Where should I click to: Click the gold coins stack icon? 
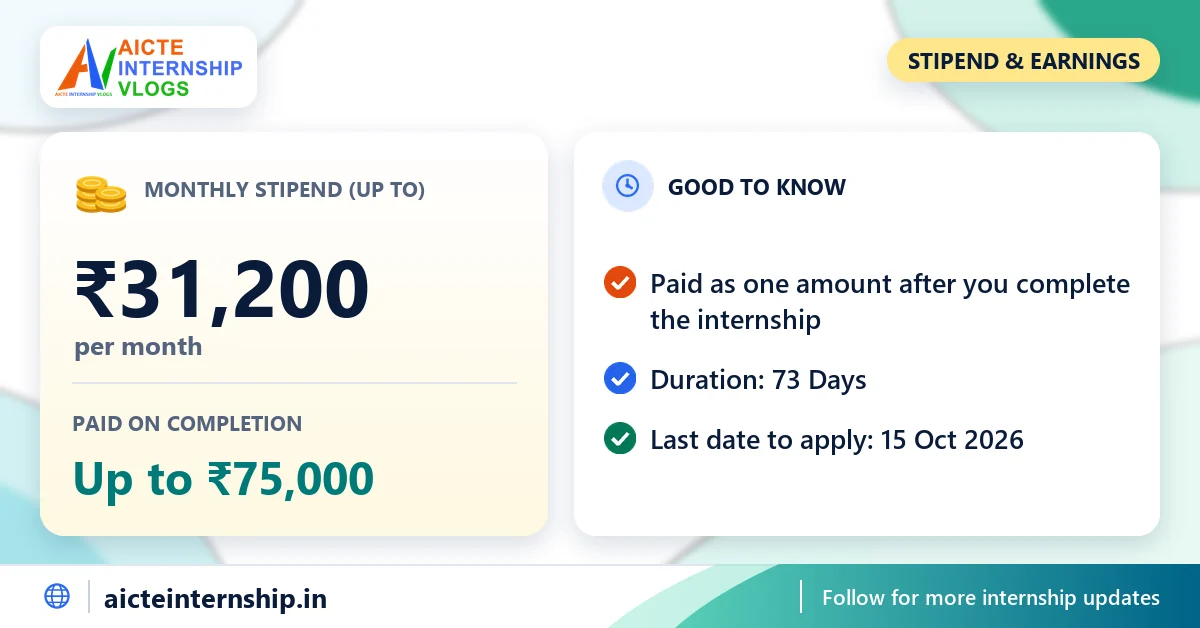pyautogui.click(x=101, y=194)
